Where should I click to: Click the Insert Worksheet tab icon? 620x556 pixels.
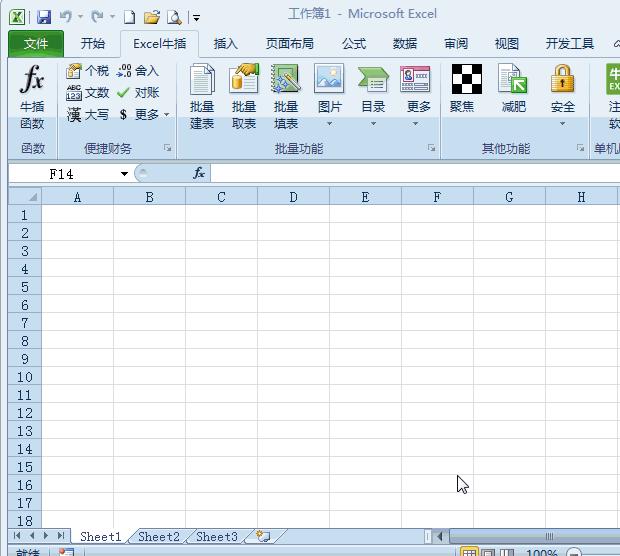pos(263,536)
